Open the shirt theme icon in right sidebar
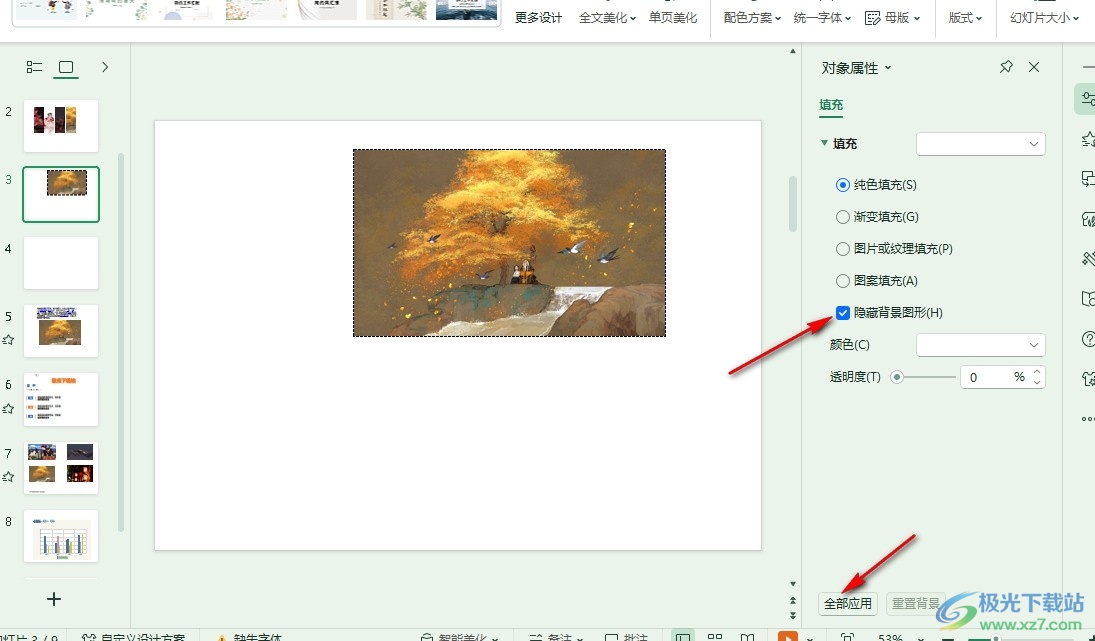This screenshot has width=1095, height=641. (x=1087, y=379)
